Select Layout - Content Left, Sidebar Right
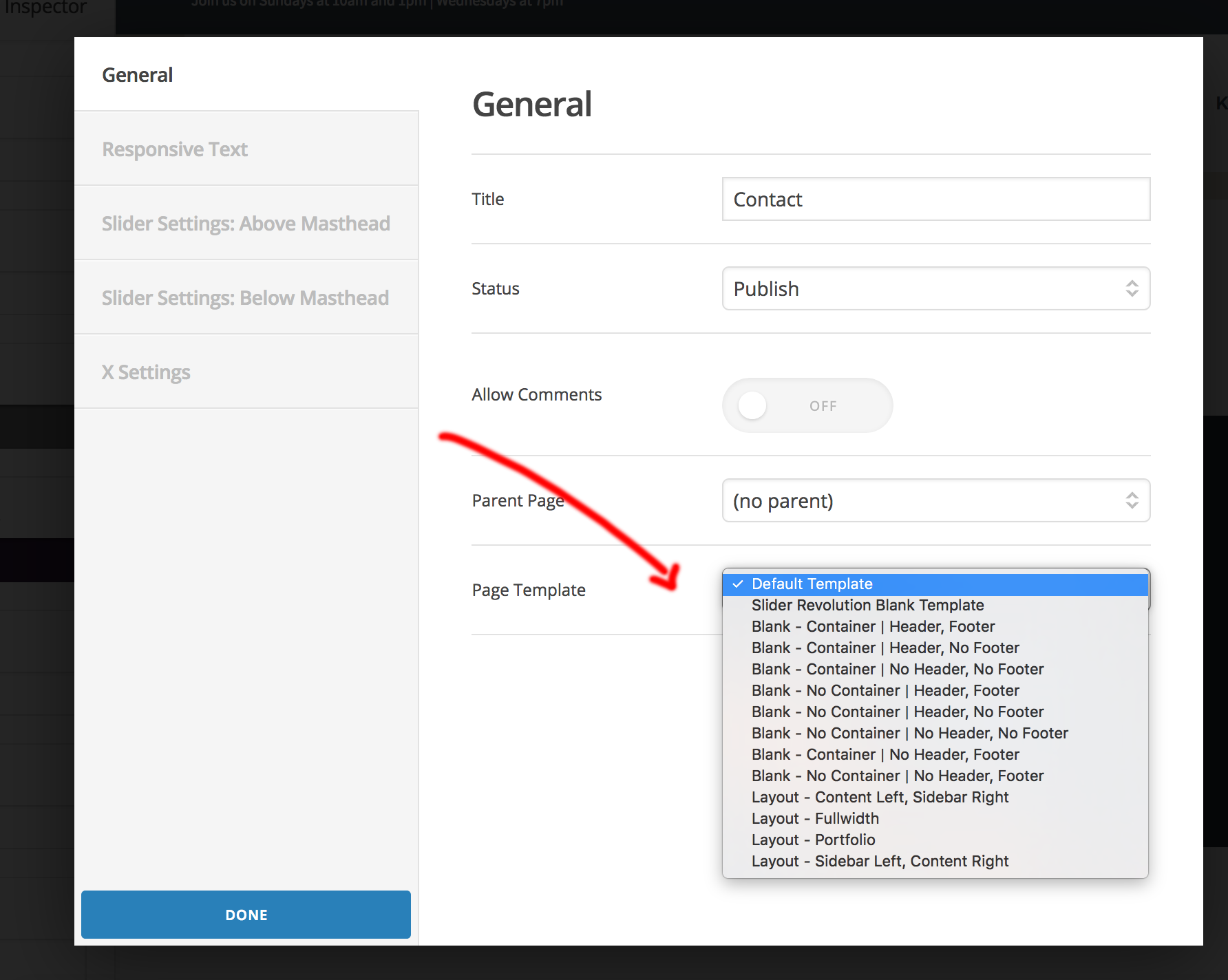The width and height of the screenshot is (1228, 980). (x=880, y=797)
